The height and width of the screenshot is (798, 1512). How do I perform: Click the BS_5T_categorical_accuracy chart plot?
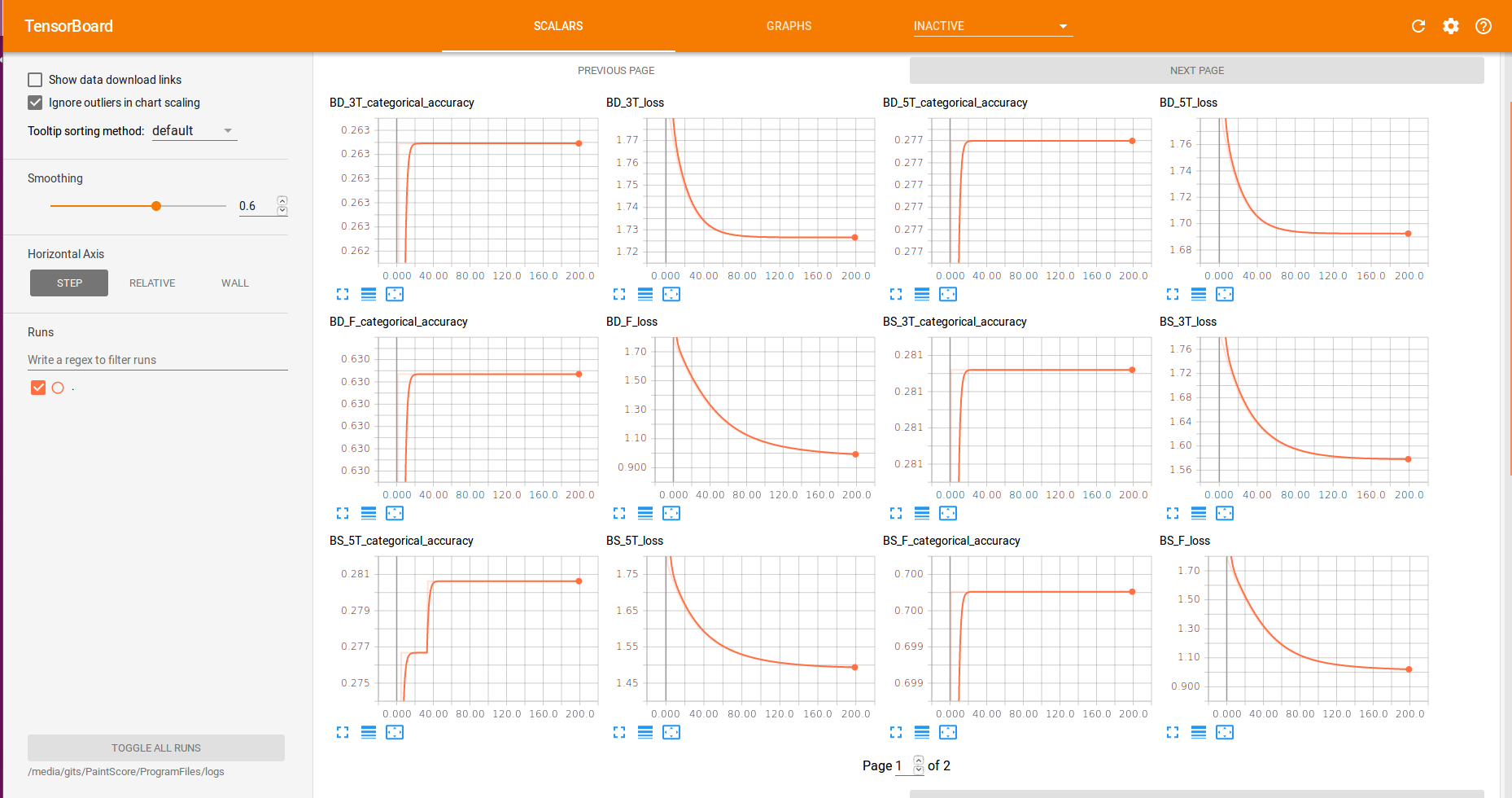click(x=487, y=629)
